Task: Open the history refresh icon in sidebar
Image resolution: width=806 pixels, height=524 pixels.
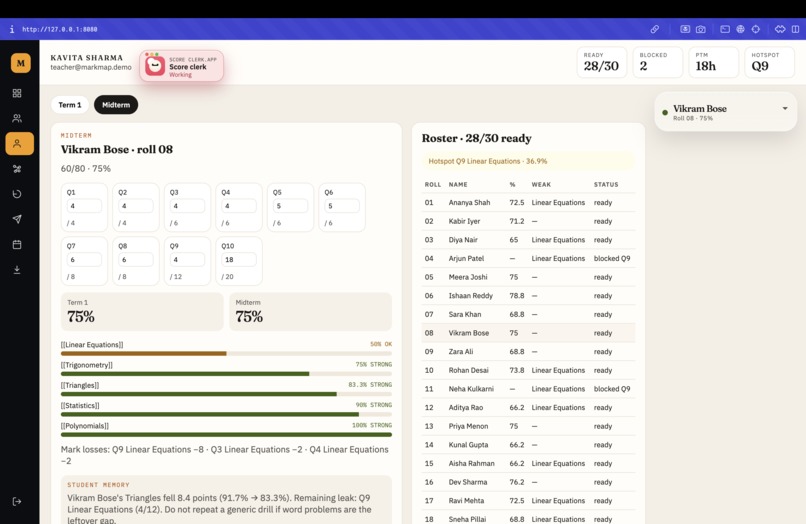Action: 17,194
